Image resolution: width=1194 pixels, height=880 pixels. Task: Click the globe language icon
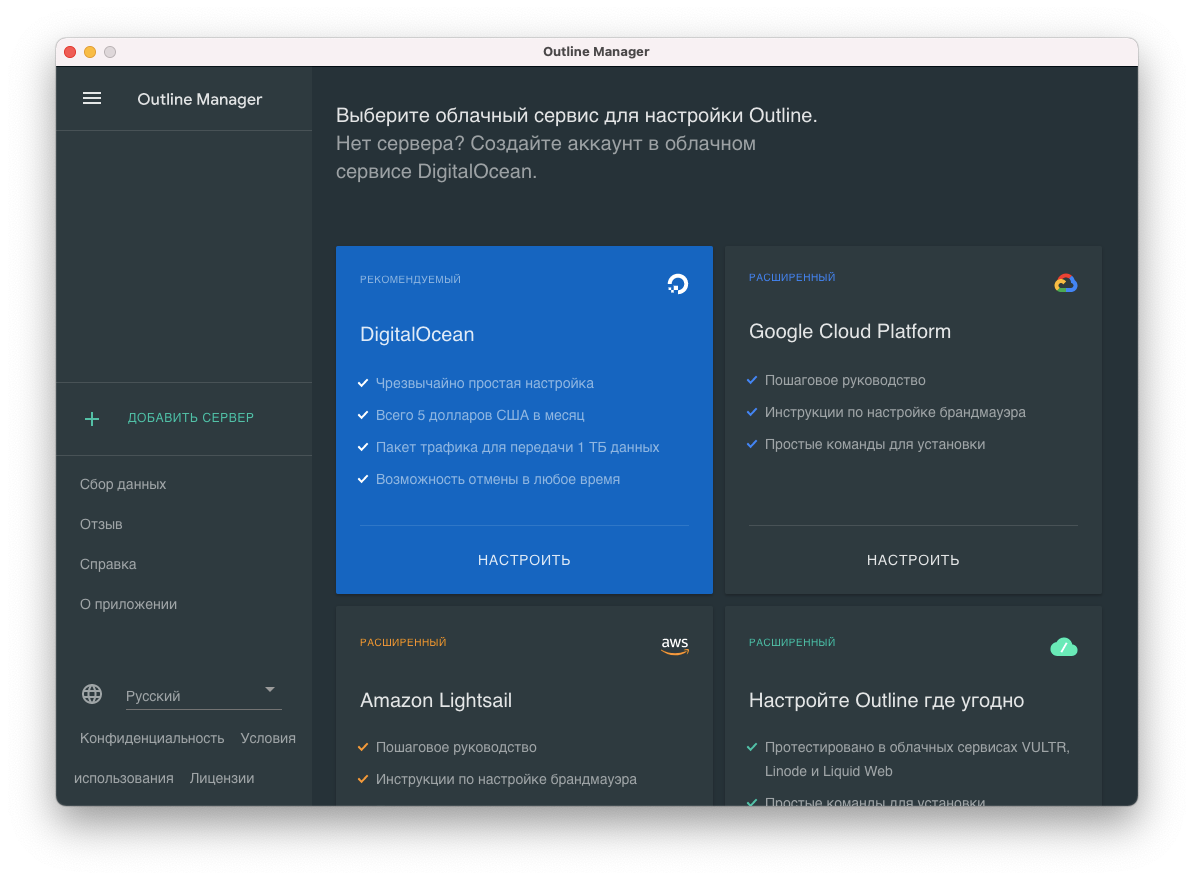(x=92, y=694)
